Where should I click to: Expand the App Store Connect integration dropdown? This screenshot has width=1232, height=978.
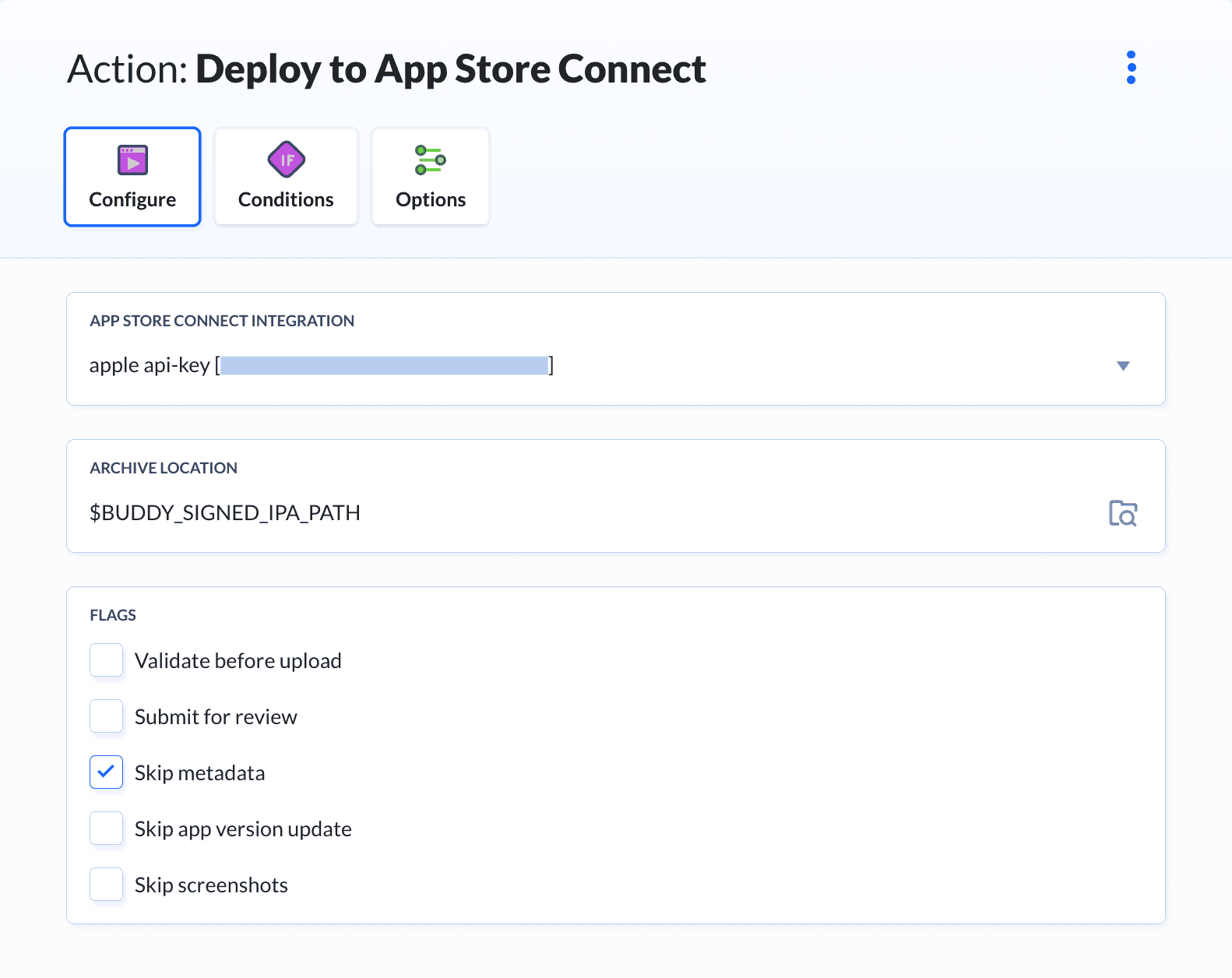(1123, 365)
